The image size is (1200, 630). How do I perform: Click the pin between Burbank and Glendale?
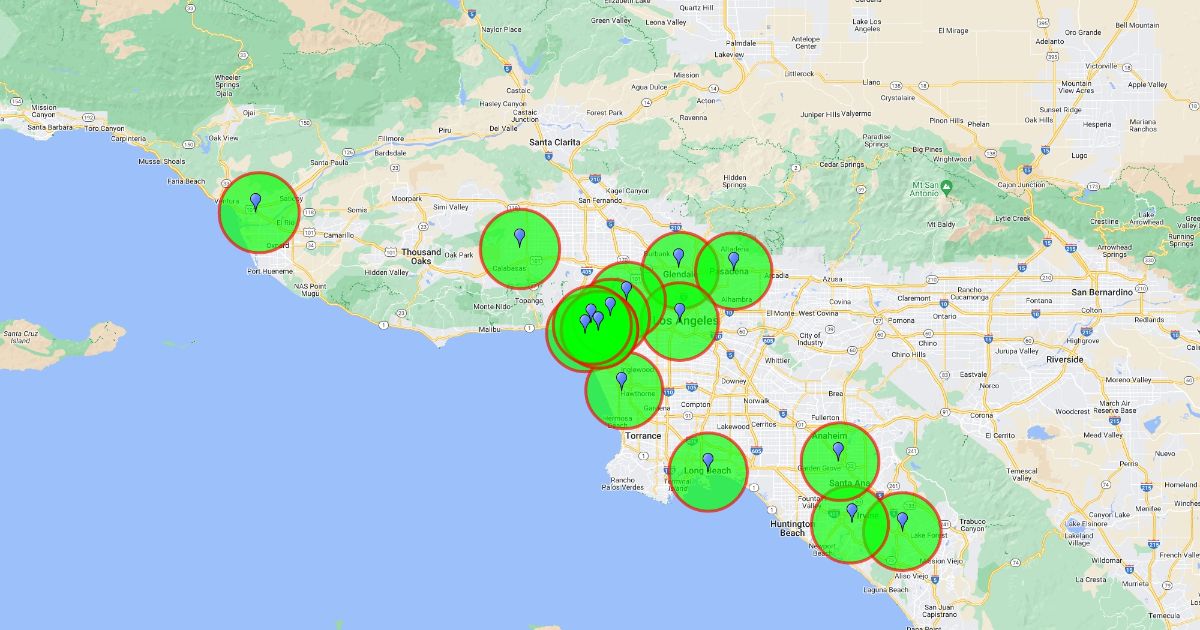678,257
